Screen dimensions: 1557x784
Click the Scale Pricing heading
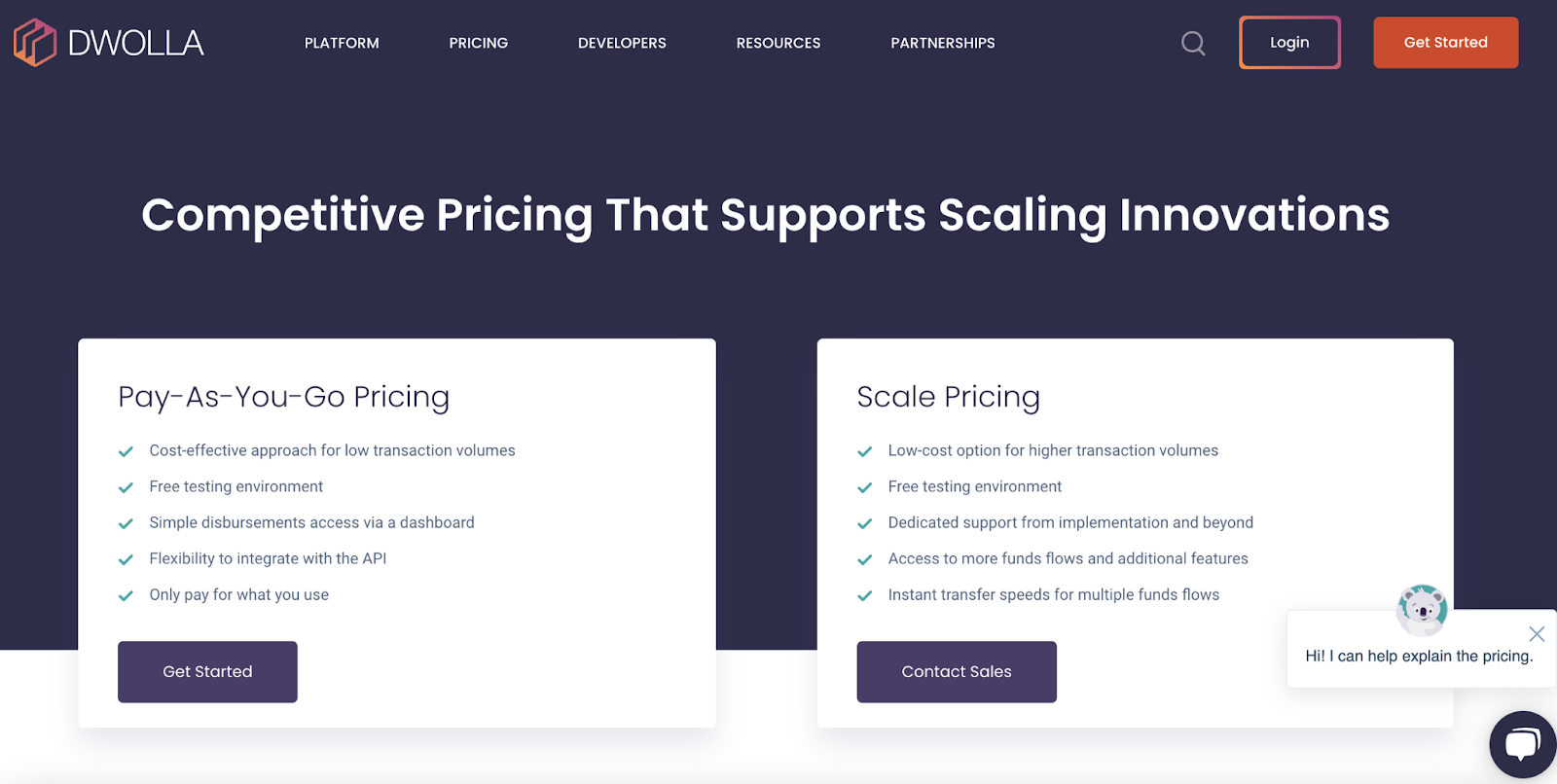click(x=948, y=397)
